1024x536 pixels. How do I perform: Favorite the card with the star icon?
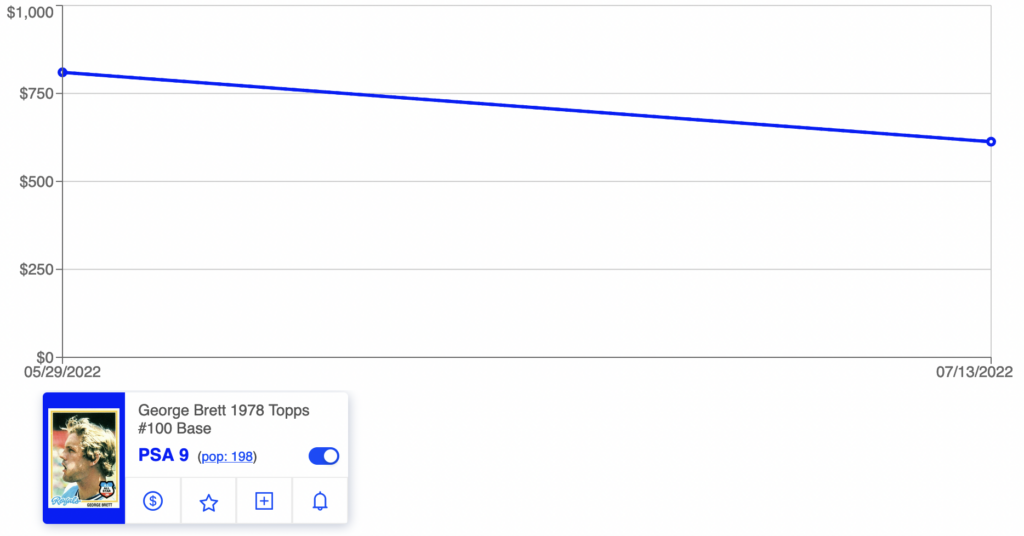click(208, 502)
